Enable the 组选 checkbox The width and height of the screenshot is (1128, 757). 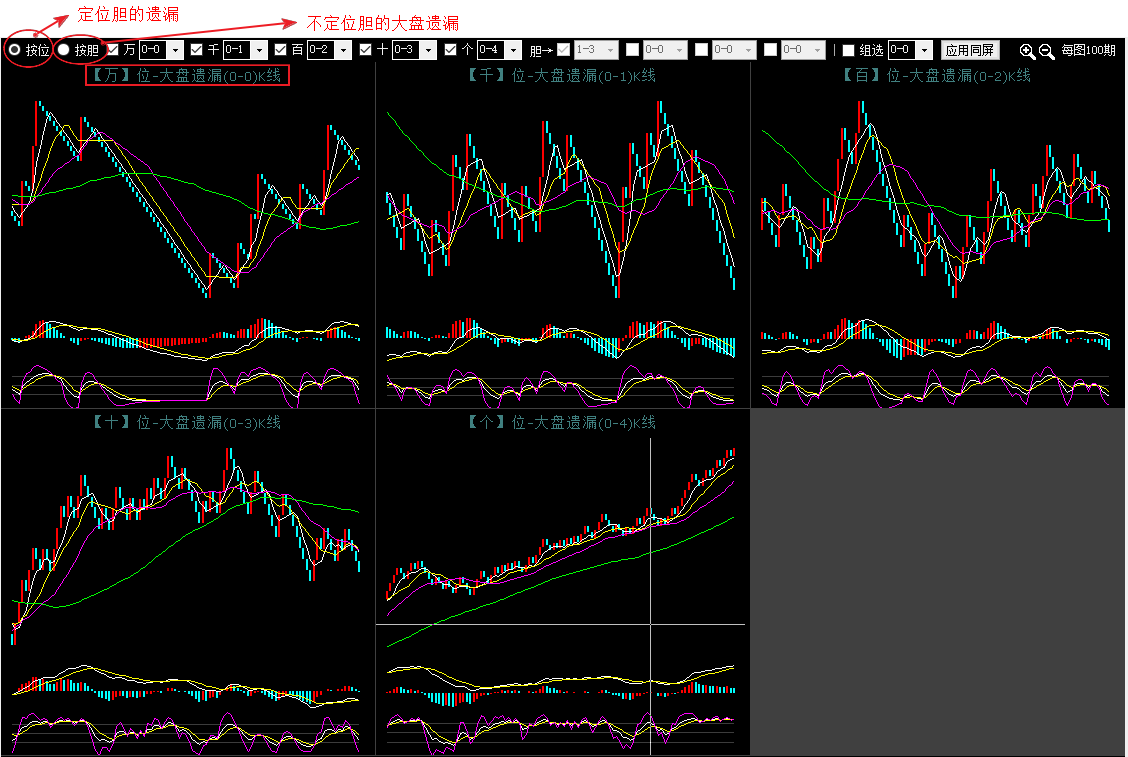849,50
